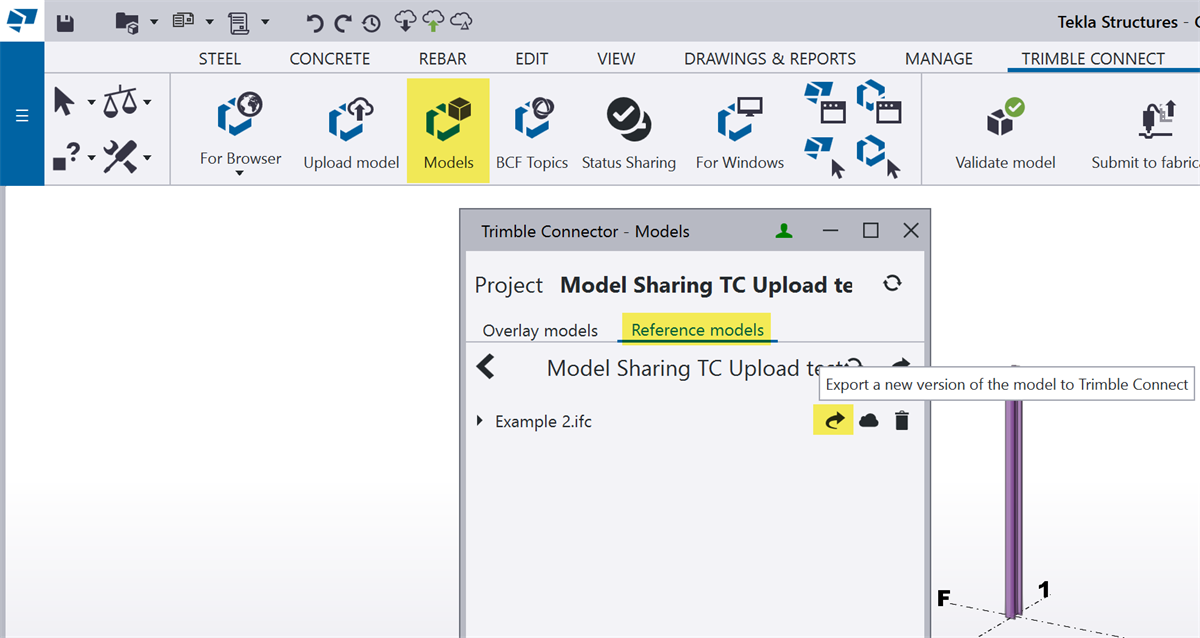The height and width of the screenshot is (638, 1200).
Task: Open the DRAWINGS & REPORTS tab
Action: click(x=770, y=59)
